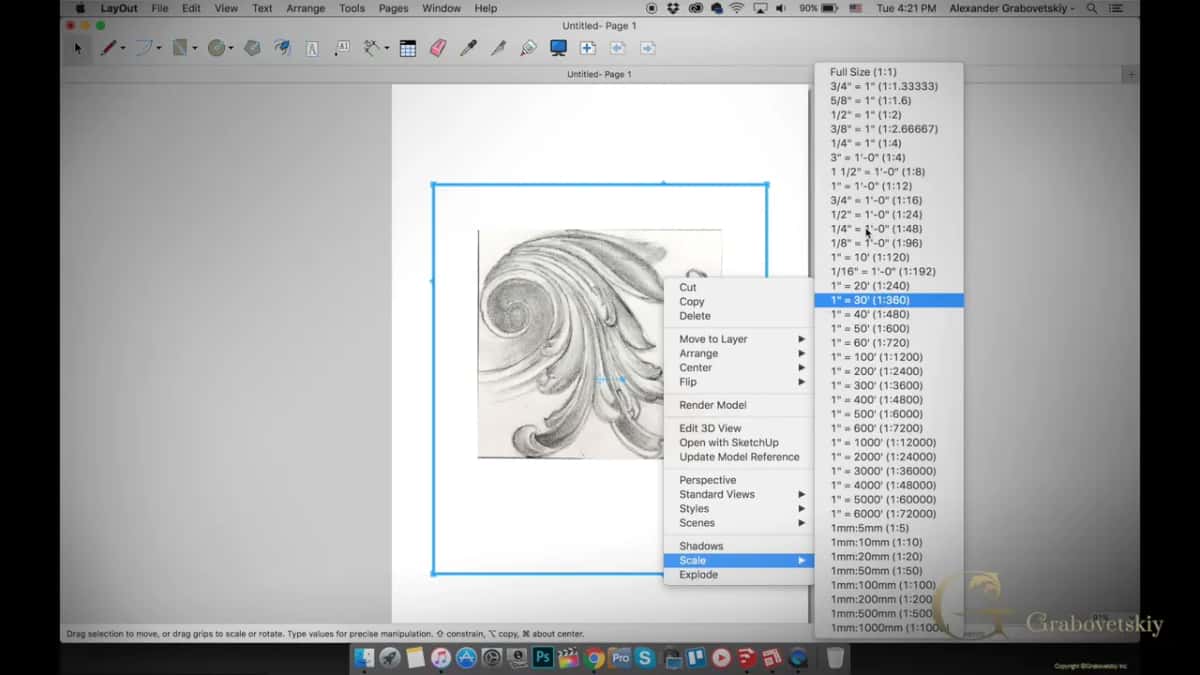Select the Line tool

click(x=108, y=48)
